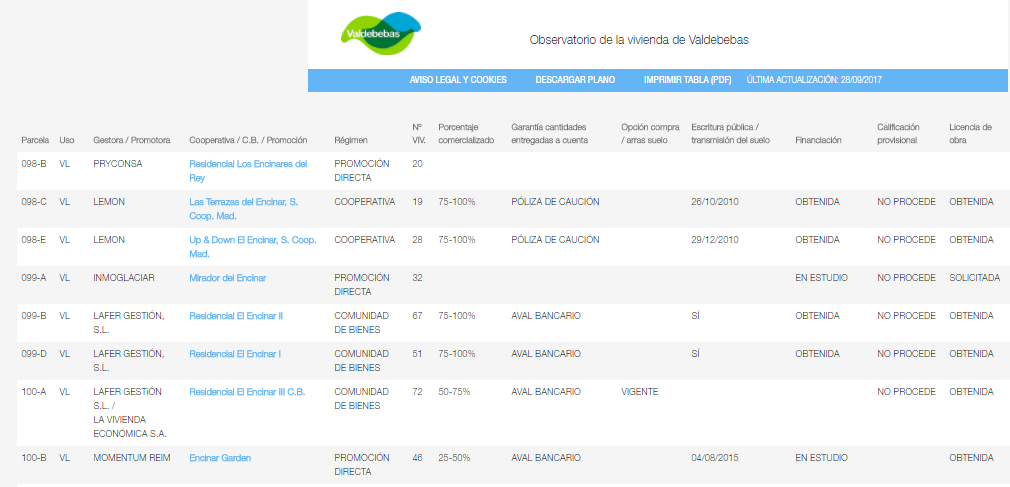Click LA VIVIENDA ECONÓMICA S.A. text
The height and width of the screenshot is (487, 1010).
coord(130,427)
